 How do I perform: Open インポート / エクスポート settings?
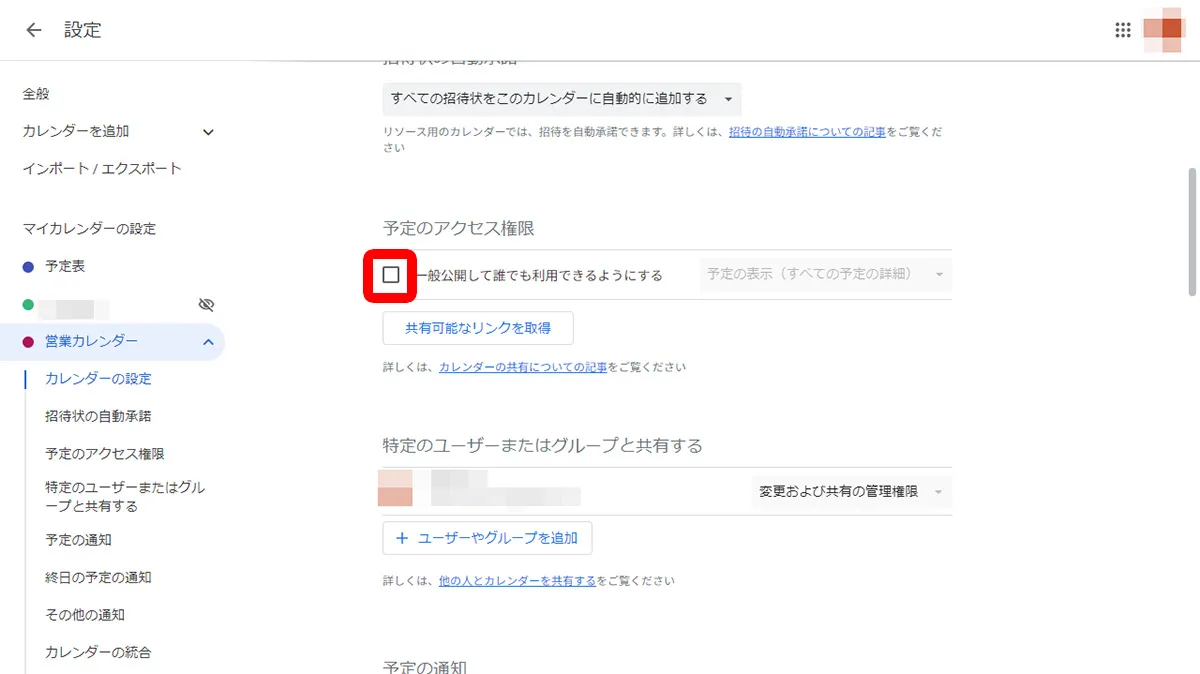click(100, 168)
